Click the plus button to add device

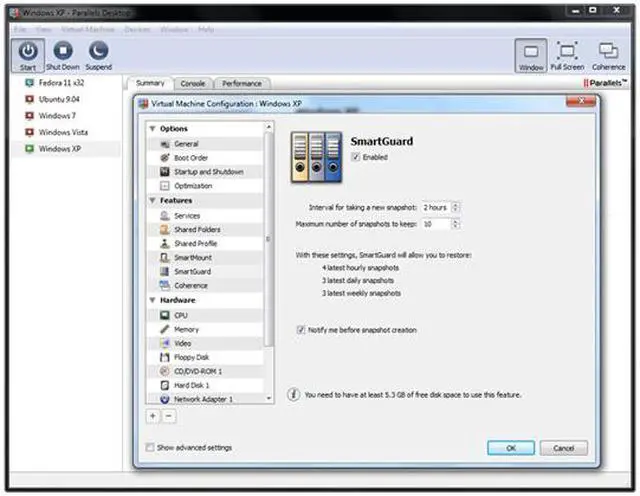click(x=153, y=416)
